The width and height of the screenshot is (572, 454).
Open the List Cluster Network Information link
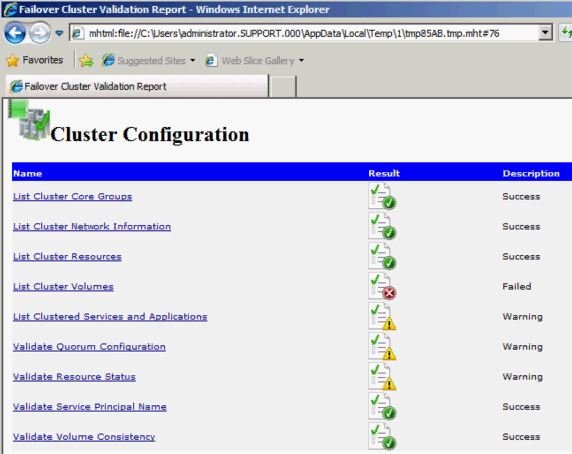click(x=92, y=226)
